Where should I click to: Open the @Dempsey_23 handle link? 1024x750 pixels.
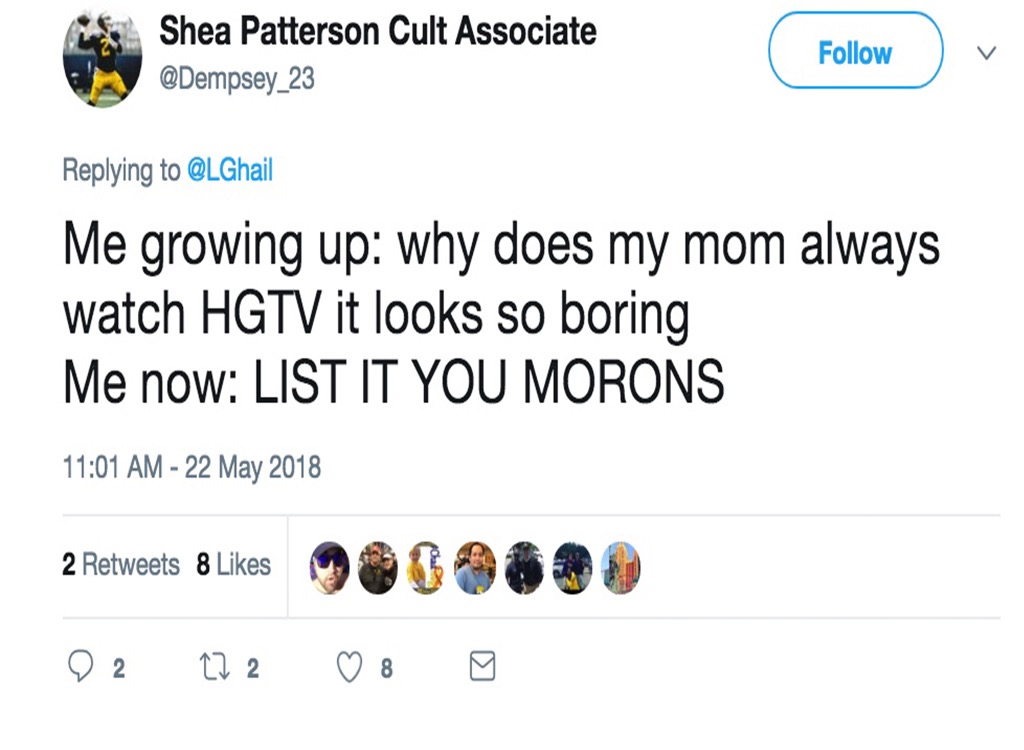[x=237, y=78]
